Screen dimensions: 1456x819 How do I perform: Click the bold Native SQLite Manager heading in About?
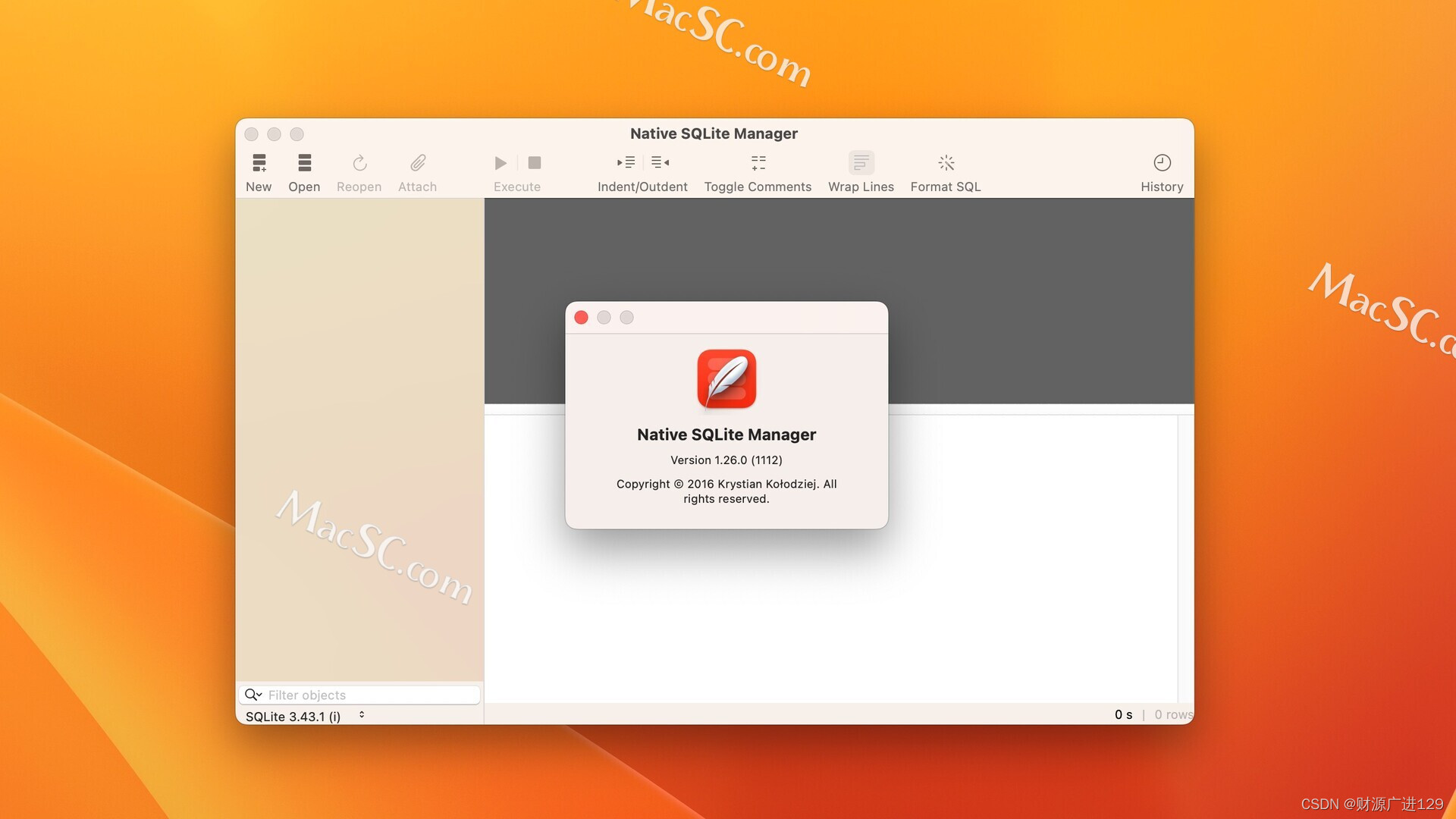coord(726,435)
